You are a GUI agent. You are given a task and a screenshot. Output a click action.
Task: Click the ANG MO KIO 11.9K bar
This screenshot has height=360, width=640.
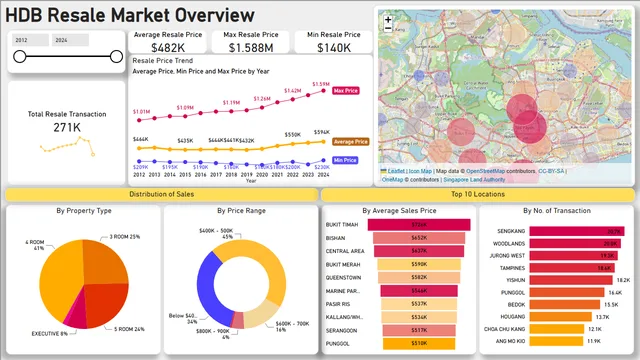pyautogui.click(x=556, y=341)
